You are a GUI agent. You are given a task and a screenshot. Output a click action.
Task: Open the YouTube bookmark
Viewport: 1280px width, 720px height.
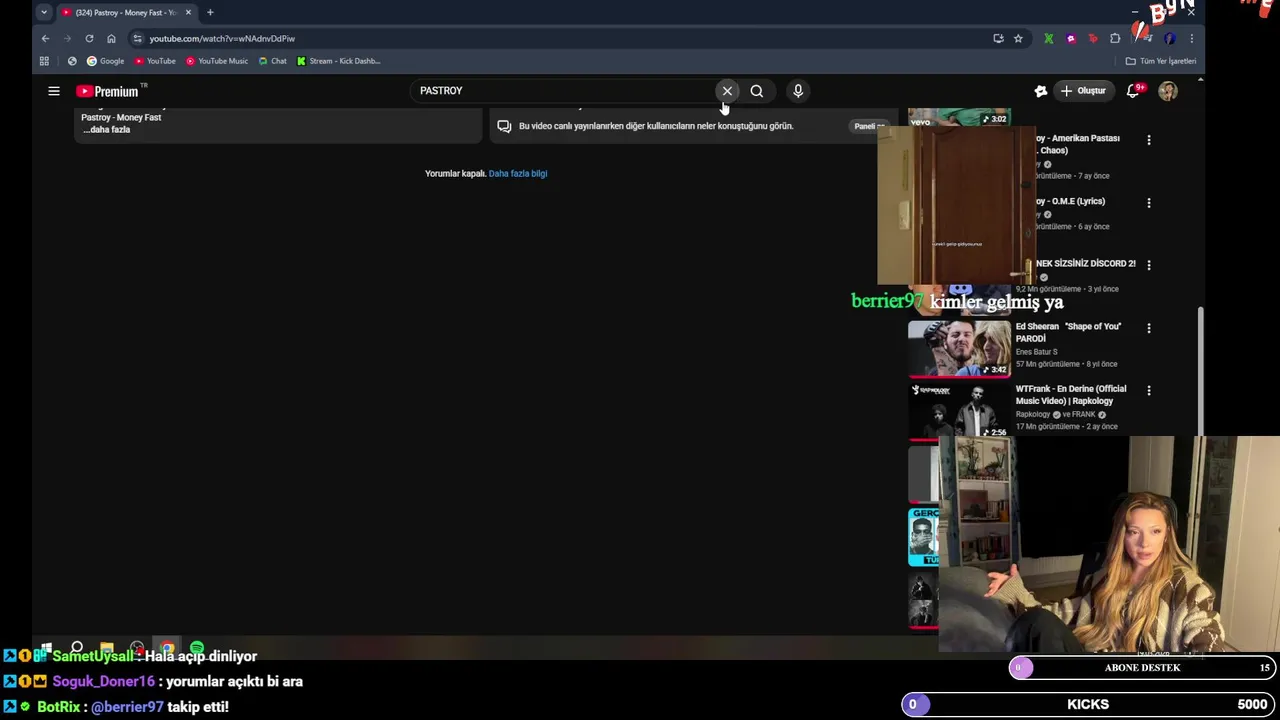pyautogui.click(x=155, y=61)
